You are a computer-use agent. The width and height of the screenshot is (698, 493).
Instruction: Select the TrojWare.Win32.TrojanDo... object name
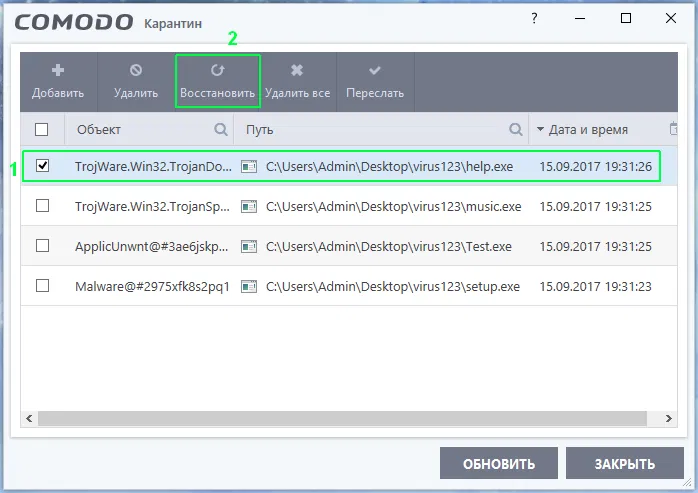tap(153, 167)
